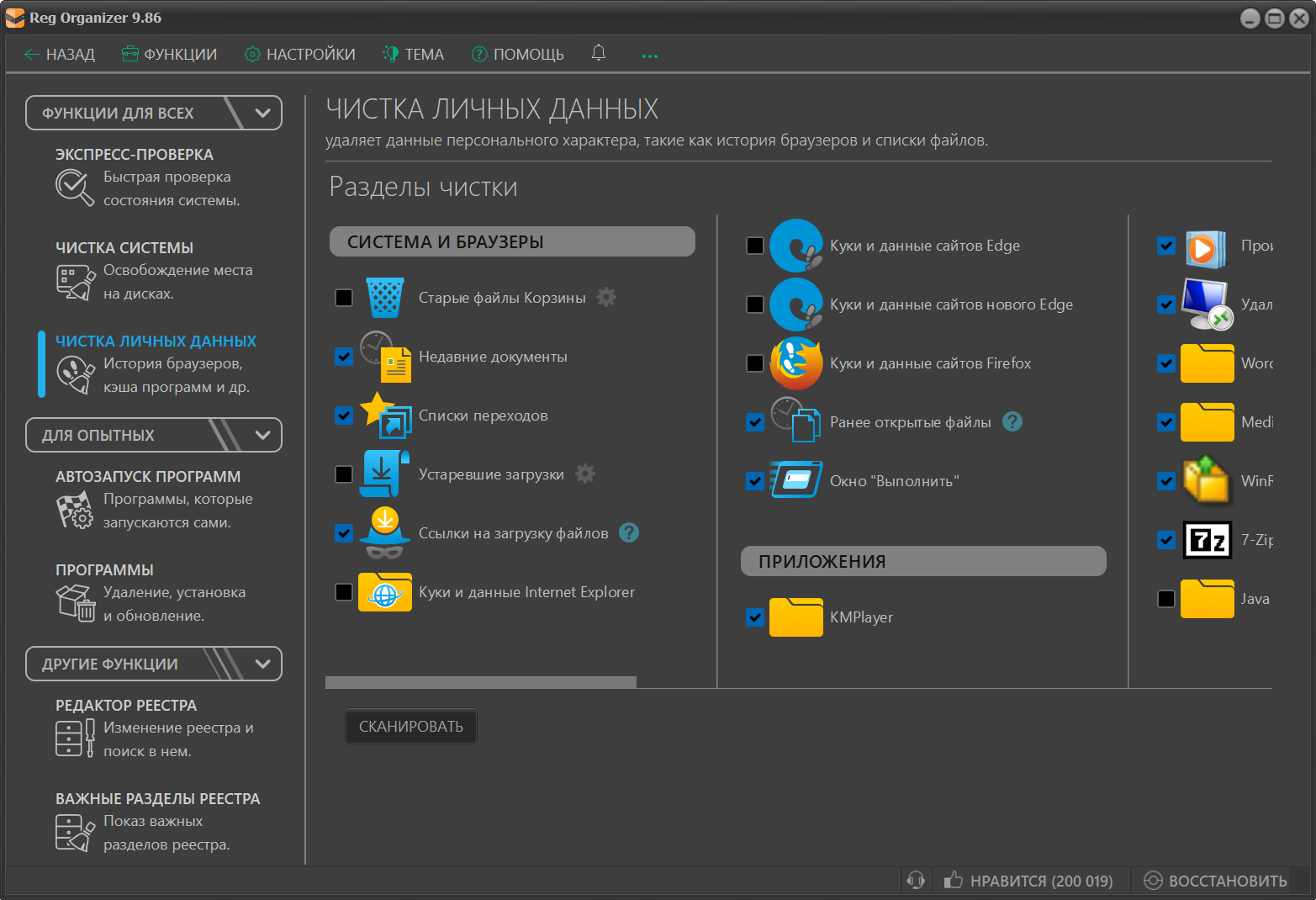Click gear icon next to Устаревшие загрузки

pyautogui.click(x=585, y=474)
